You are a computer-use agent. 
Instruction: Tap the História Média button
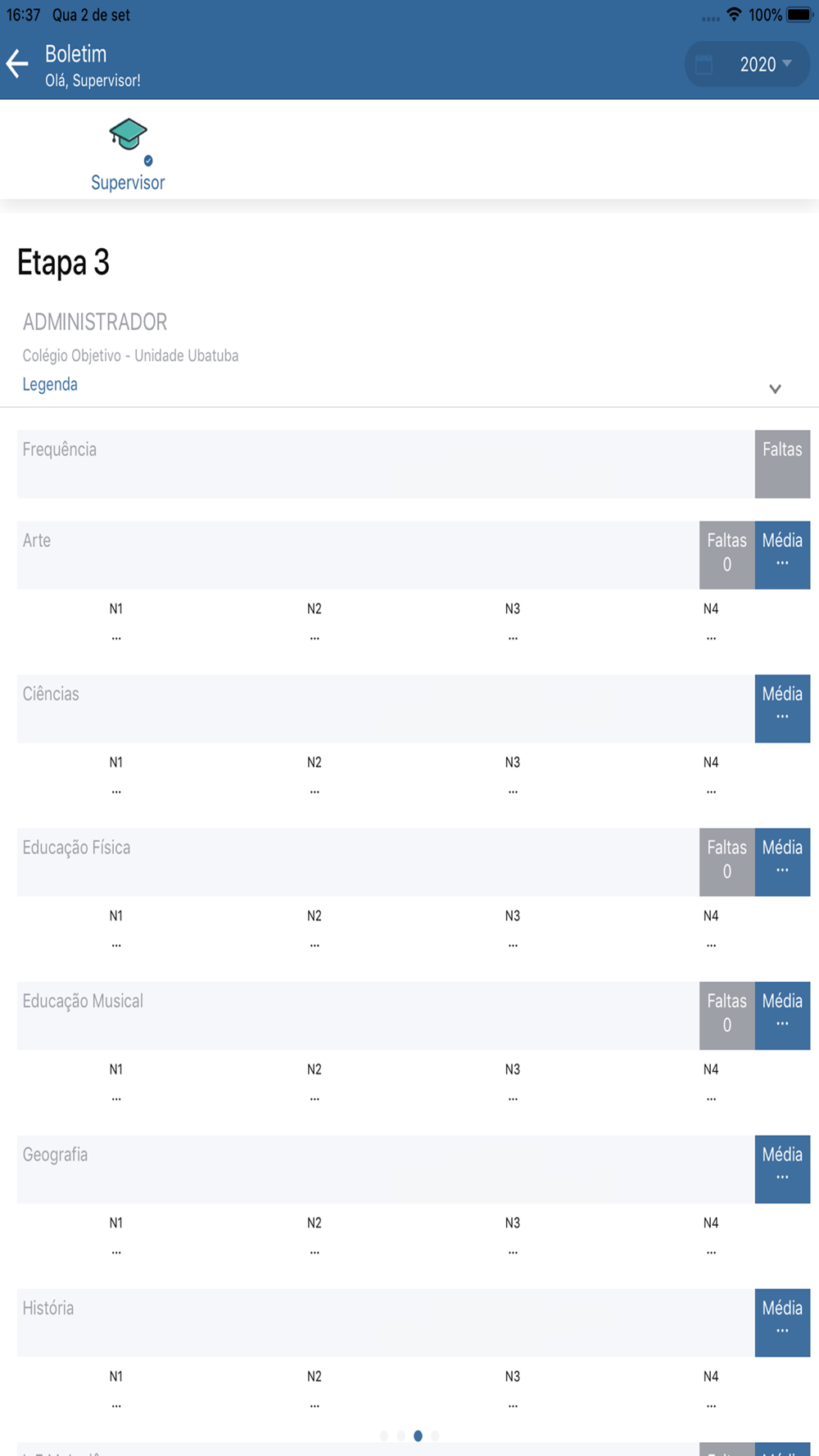point(782,1323)
